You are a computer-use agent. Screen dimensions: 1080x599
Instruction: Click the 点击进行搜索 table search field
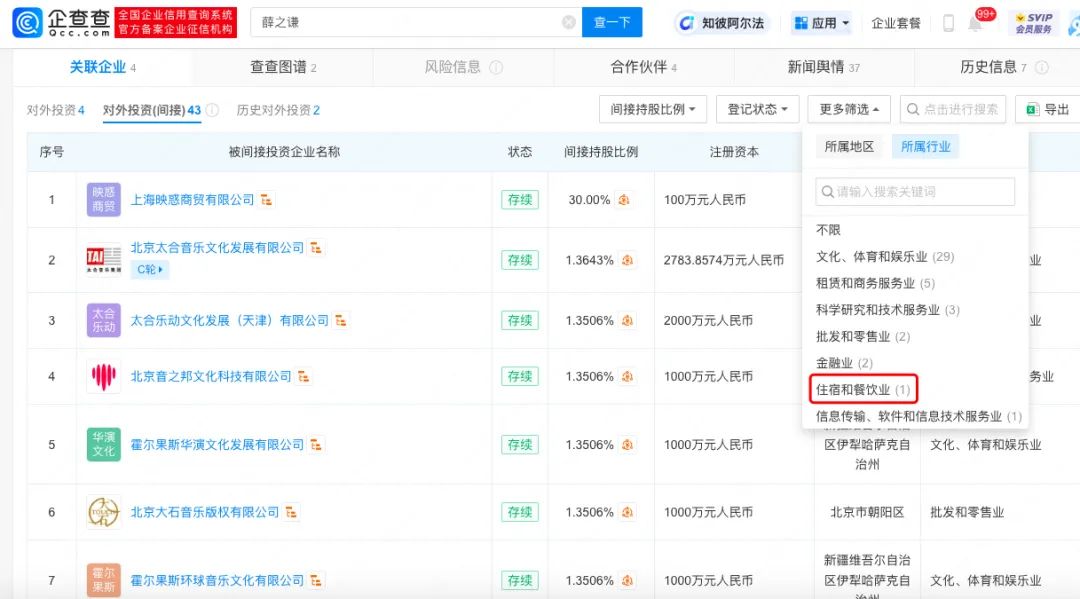953,109
